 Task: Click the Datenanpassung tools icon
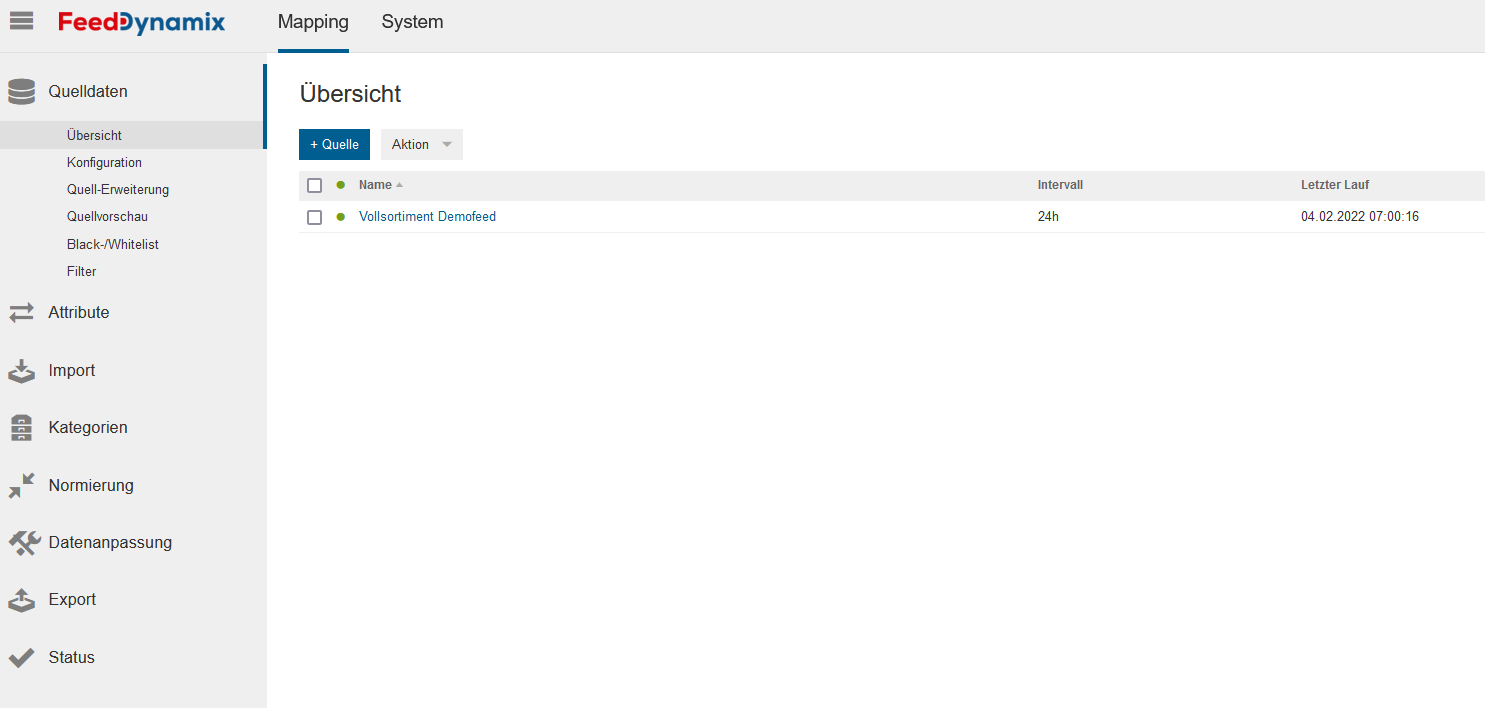pyautogui.click(x=24, y=543)
